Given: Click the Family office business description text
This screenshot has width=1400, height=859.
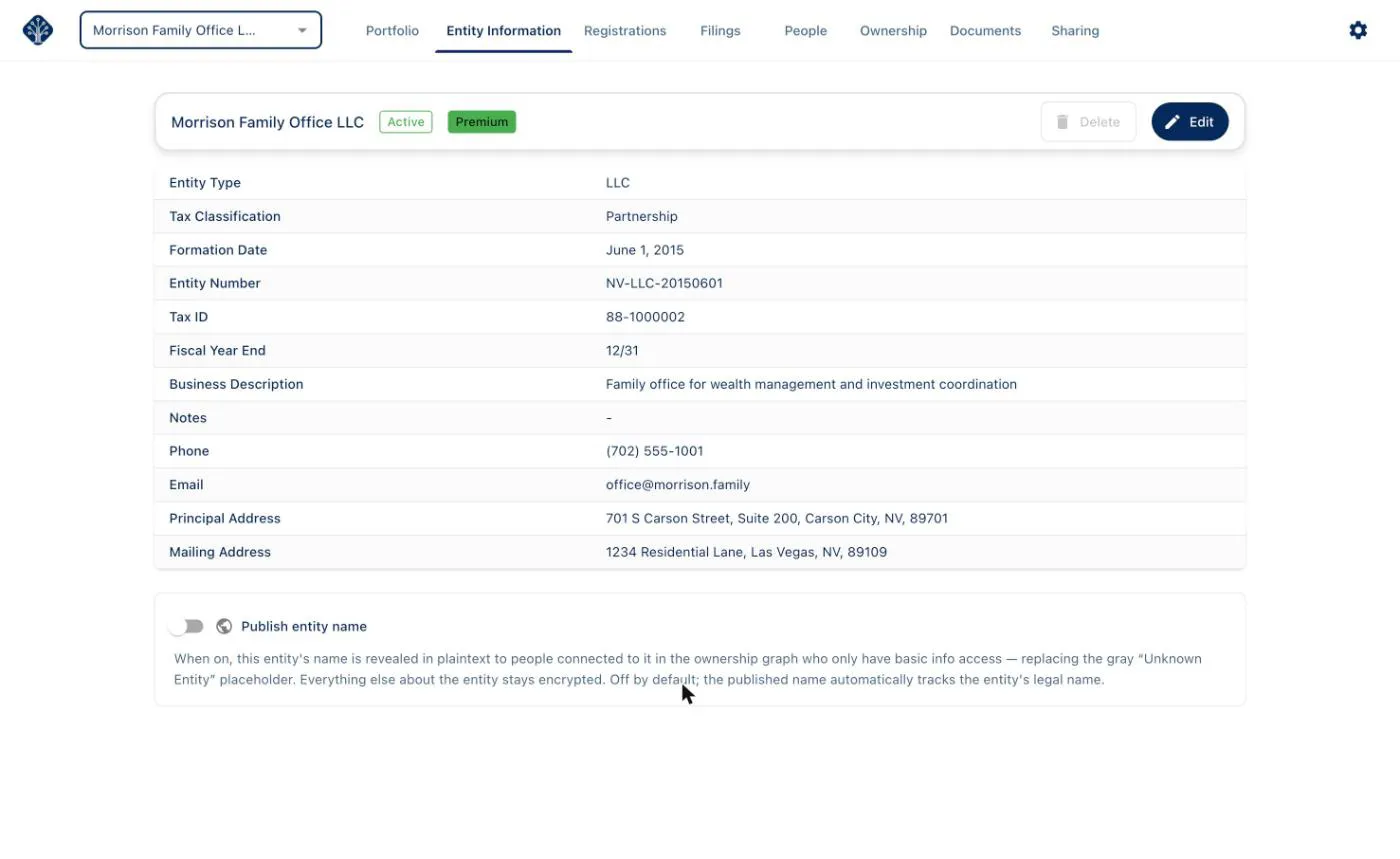Looking at the screenshot, I should [811, 384].
